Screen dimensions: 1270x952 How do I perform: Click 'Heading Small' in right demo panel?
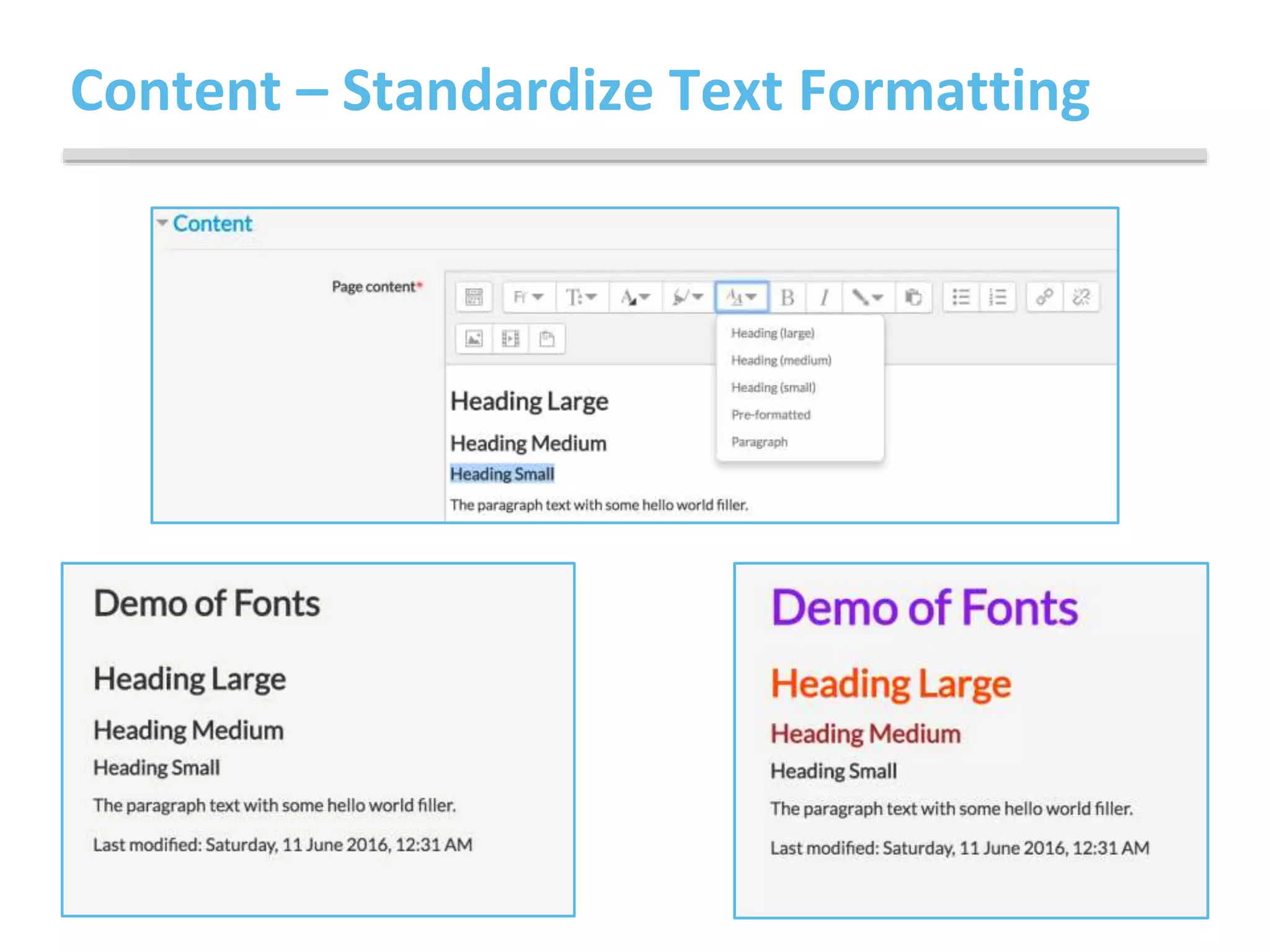tap(834, 771)
